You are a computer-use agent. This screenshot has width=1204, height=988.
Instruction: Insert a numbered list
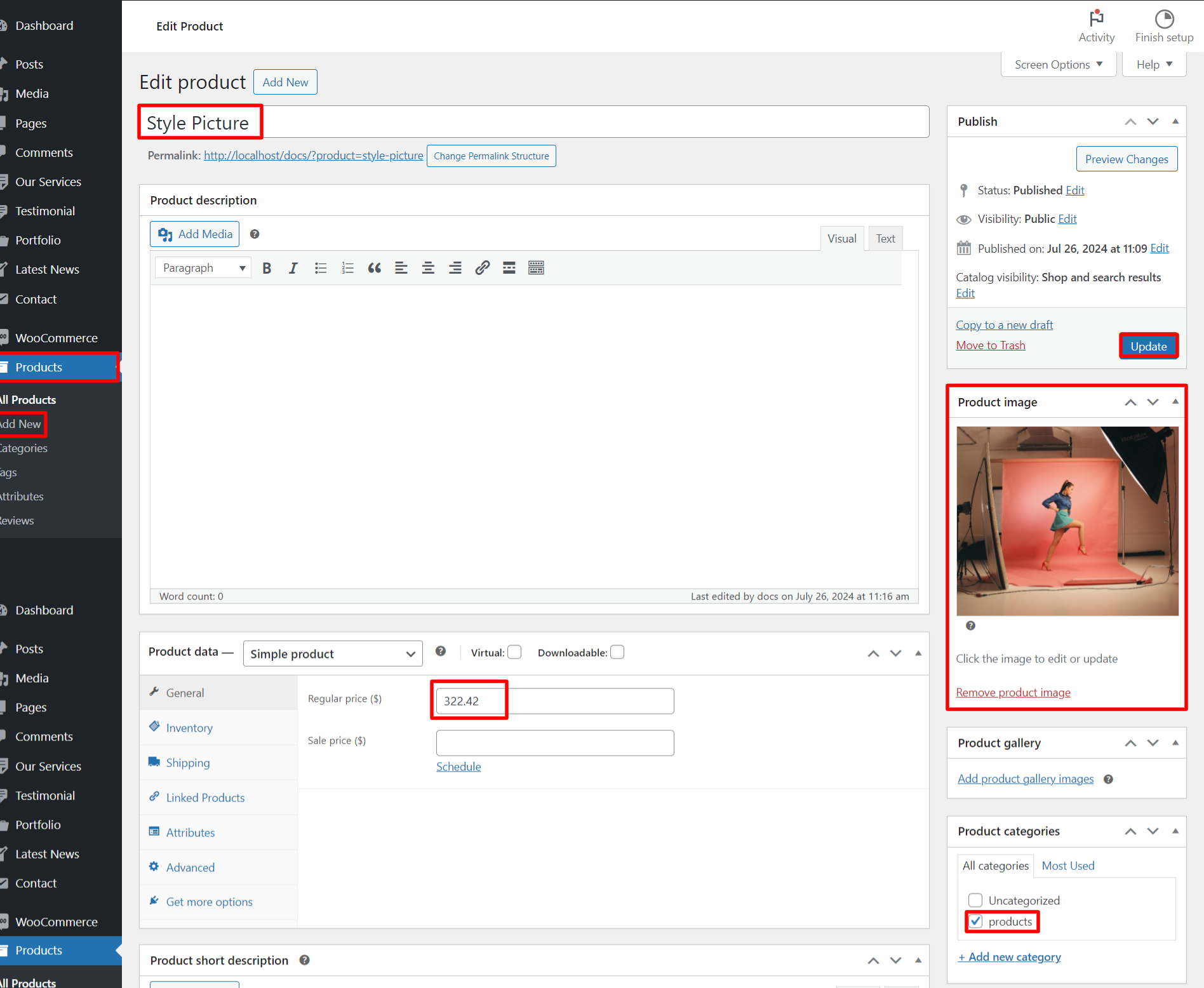347,268
